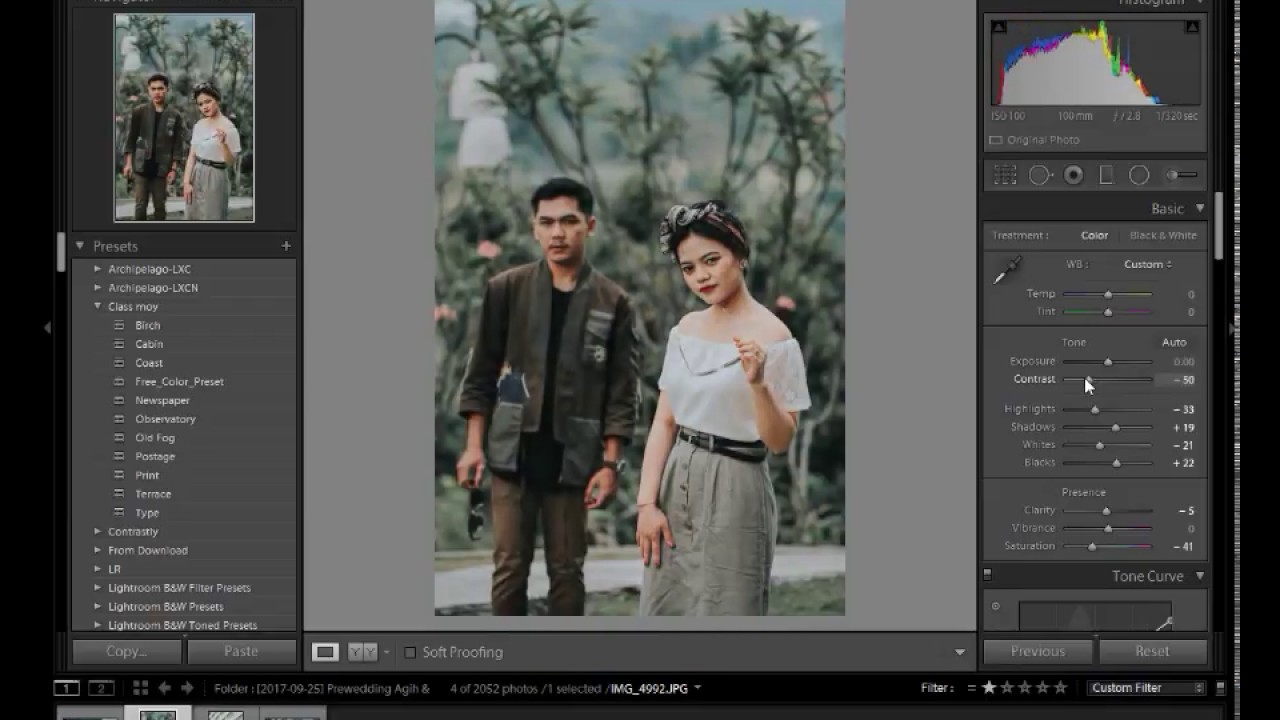This screenshot has height=720, width=1280.
Task: Filter by three star rating
Action: (x=1025, y=688)
